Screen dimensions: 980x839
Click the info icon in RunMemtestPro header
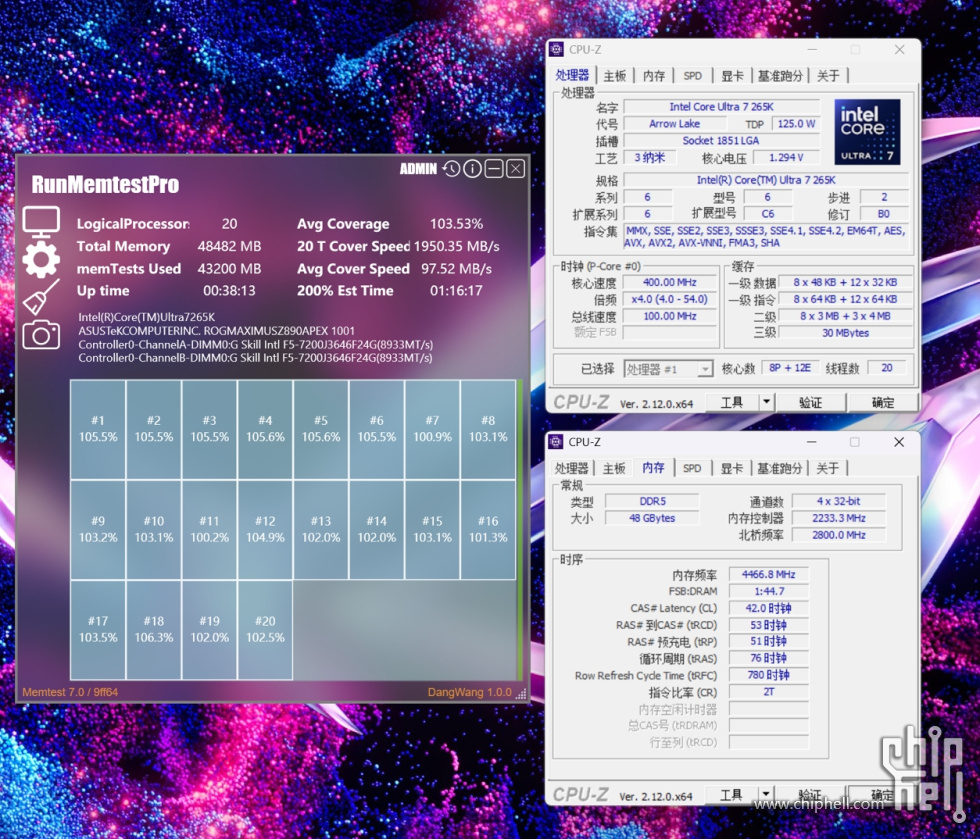tap(472, 169)
